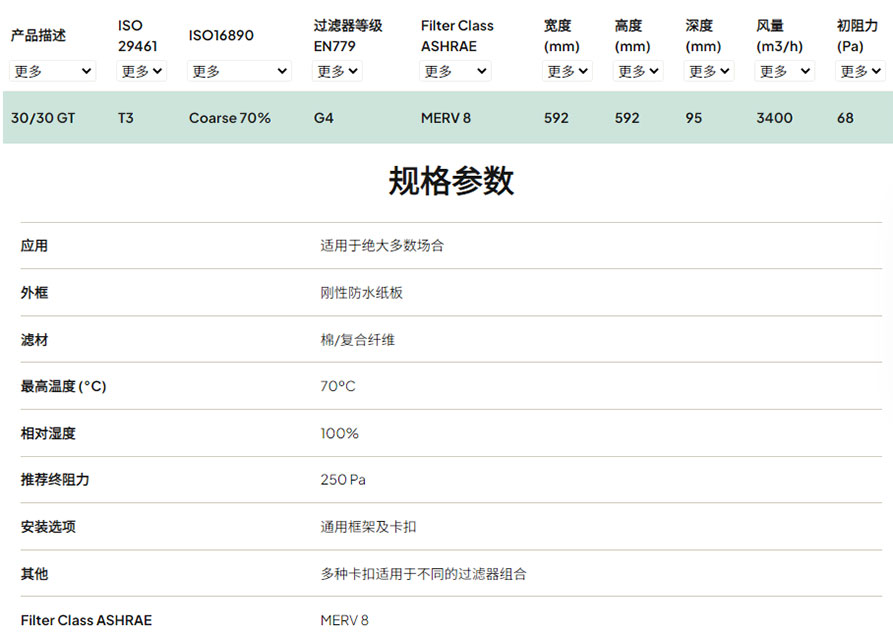Viewport: 893px width, 637px height.
Task: Click the 安装选项 label
Action: pyautogui.click(x=48, y=527)
